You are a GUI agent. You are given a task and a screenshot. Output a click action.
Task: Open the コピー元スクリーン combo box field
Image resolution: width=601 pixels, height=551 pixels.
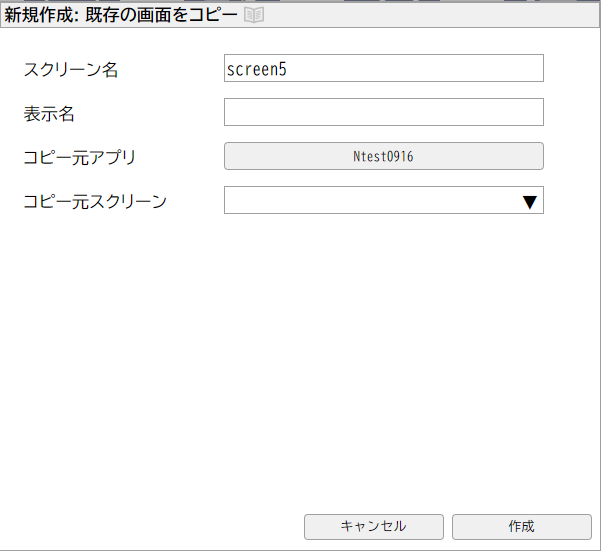370,201
